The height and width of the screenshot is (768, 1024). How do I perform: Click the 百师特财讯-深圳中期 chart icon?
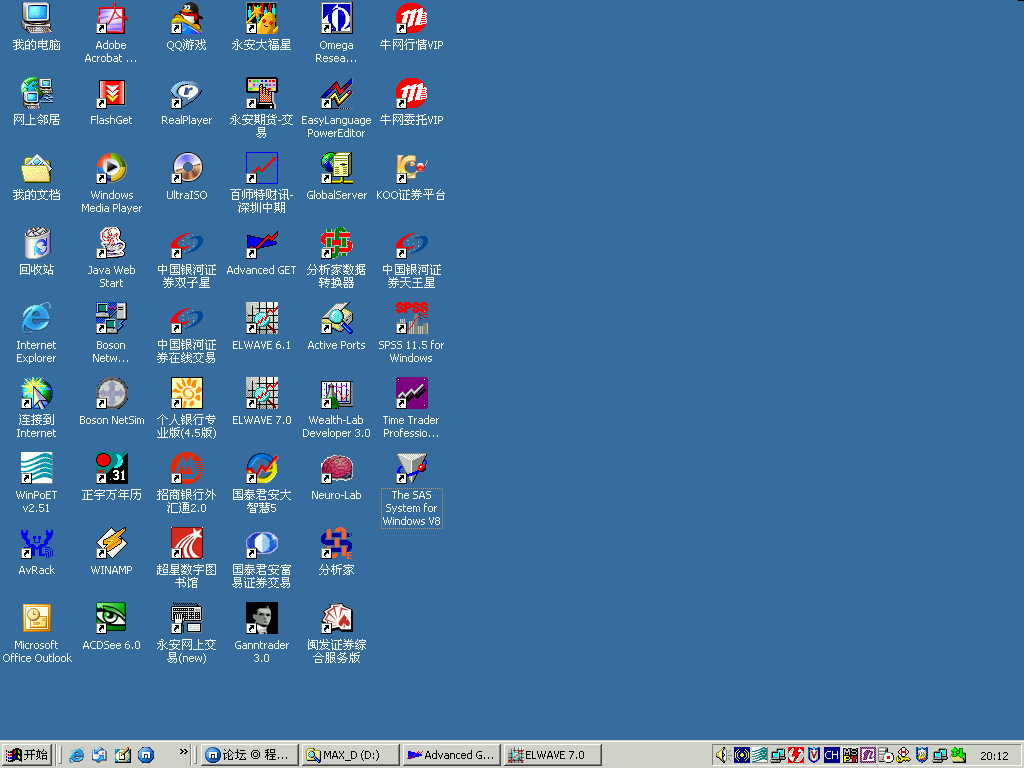point(261,168)
